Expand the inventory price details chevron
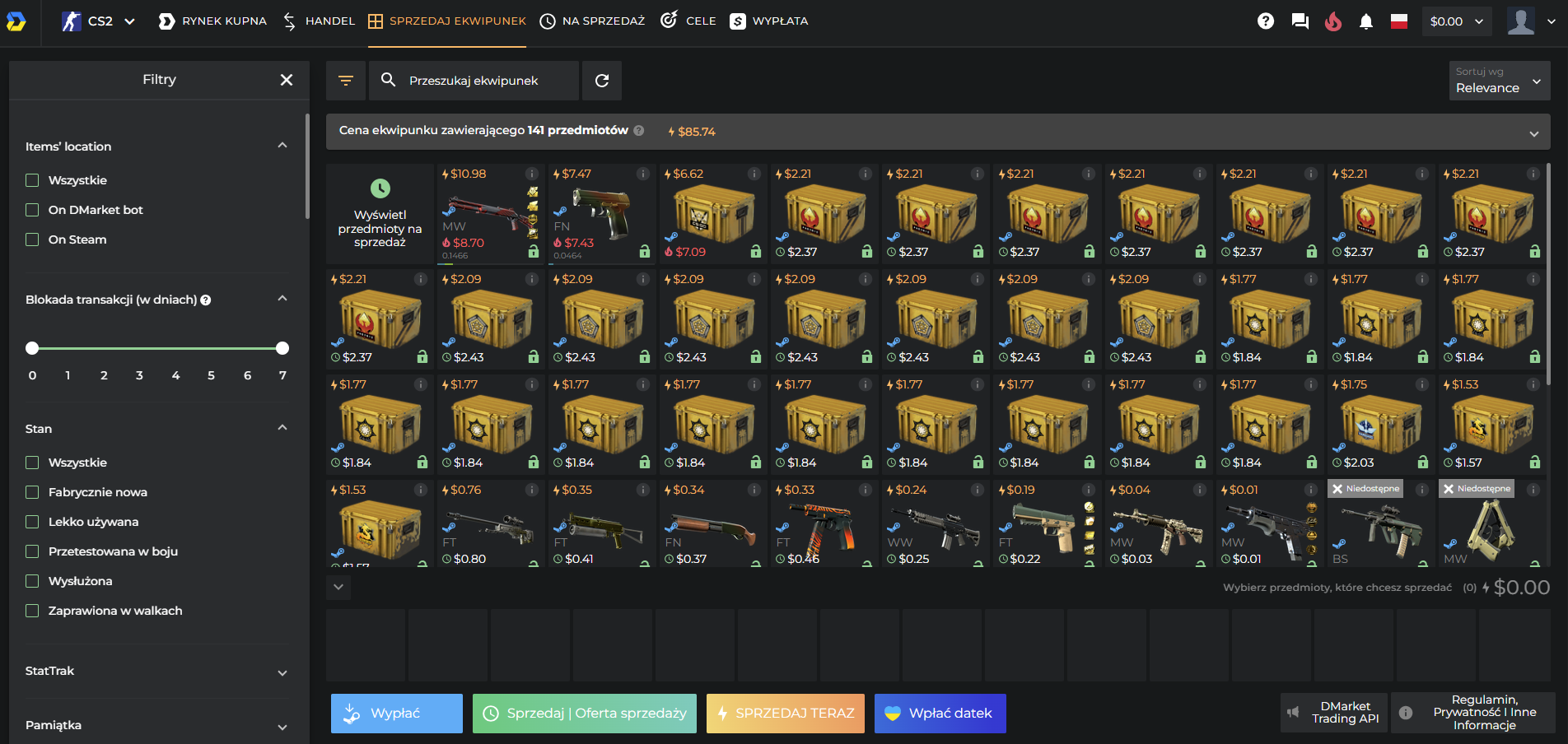 1533,132
